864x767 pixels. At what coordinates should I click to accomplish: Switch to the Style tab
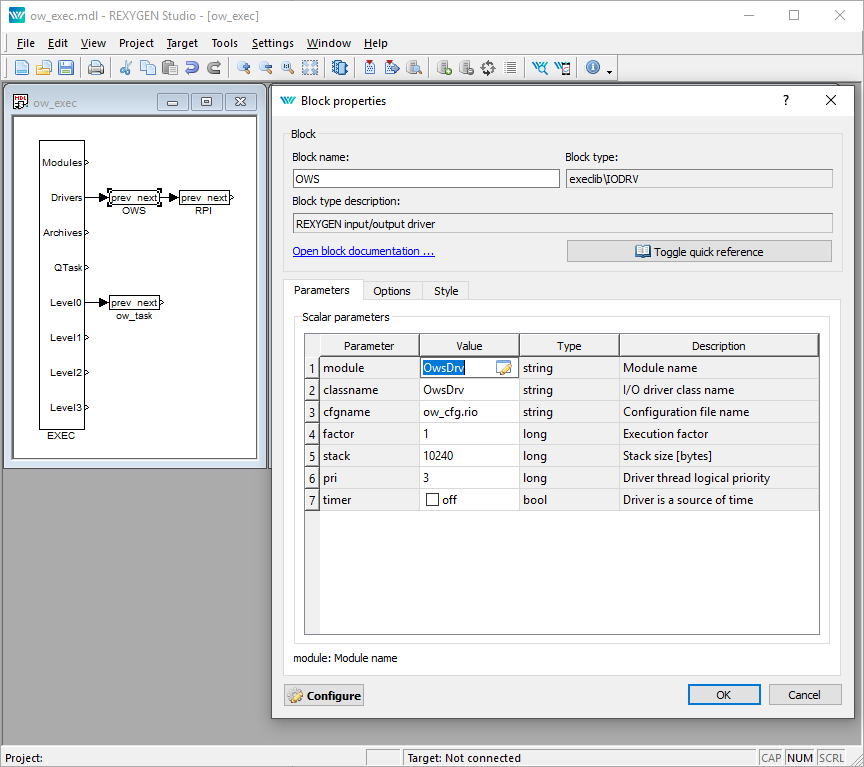coord(446,291)
